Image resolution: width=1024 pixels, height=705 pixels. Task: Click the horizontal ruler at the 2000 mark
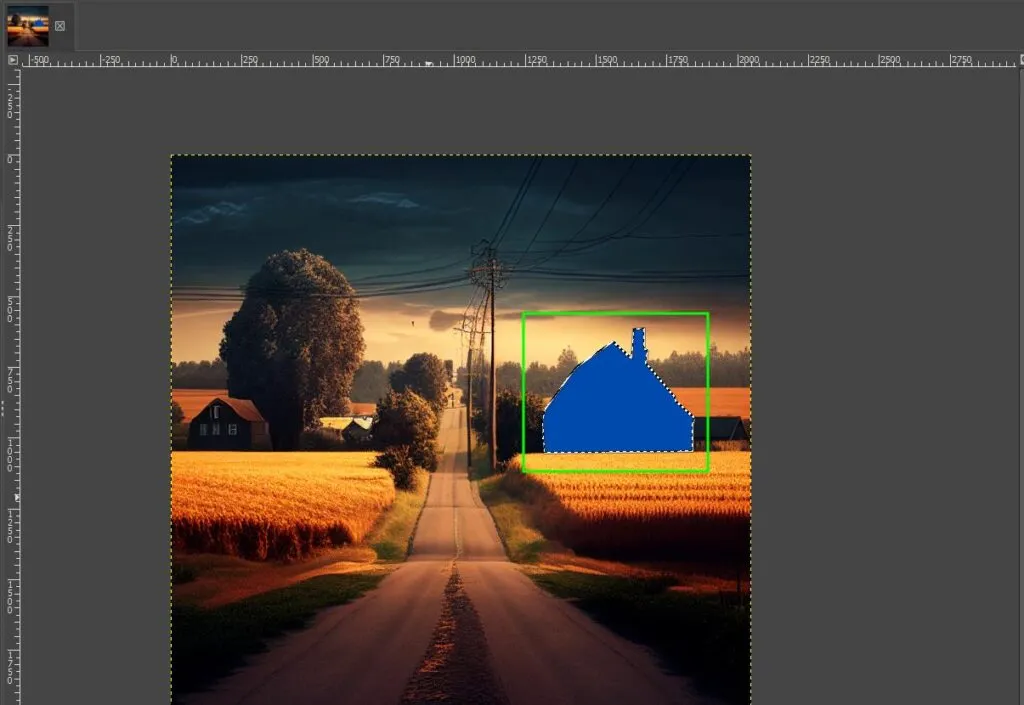[x=748, y=60]
